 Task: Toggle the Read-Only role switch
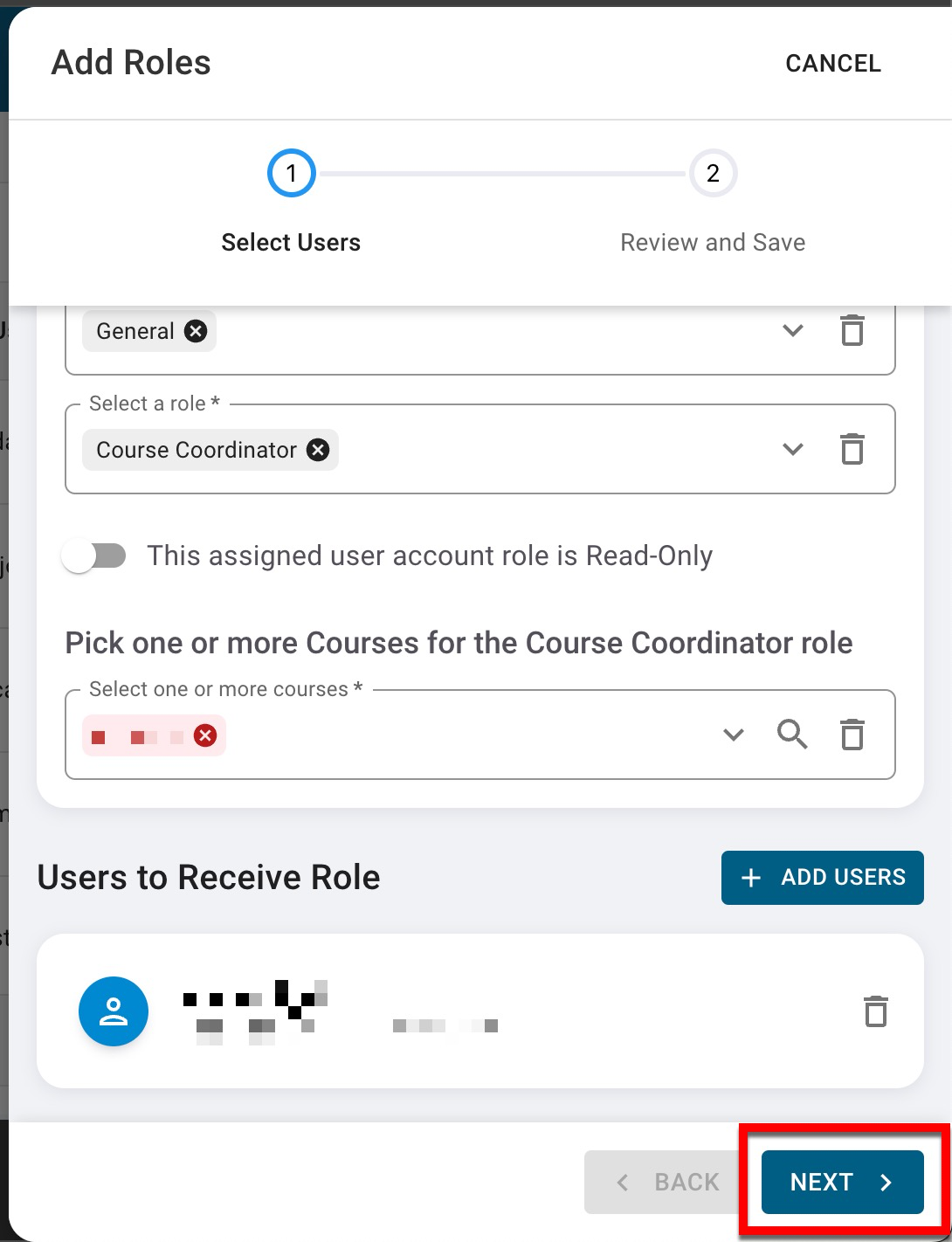point(94,555)
